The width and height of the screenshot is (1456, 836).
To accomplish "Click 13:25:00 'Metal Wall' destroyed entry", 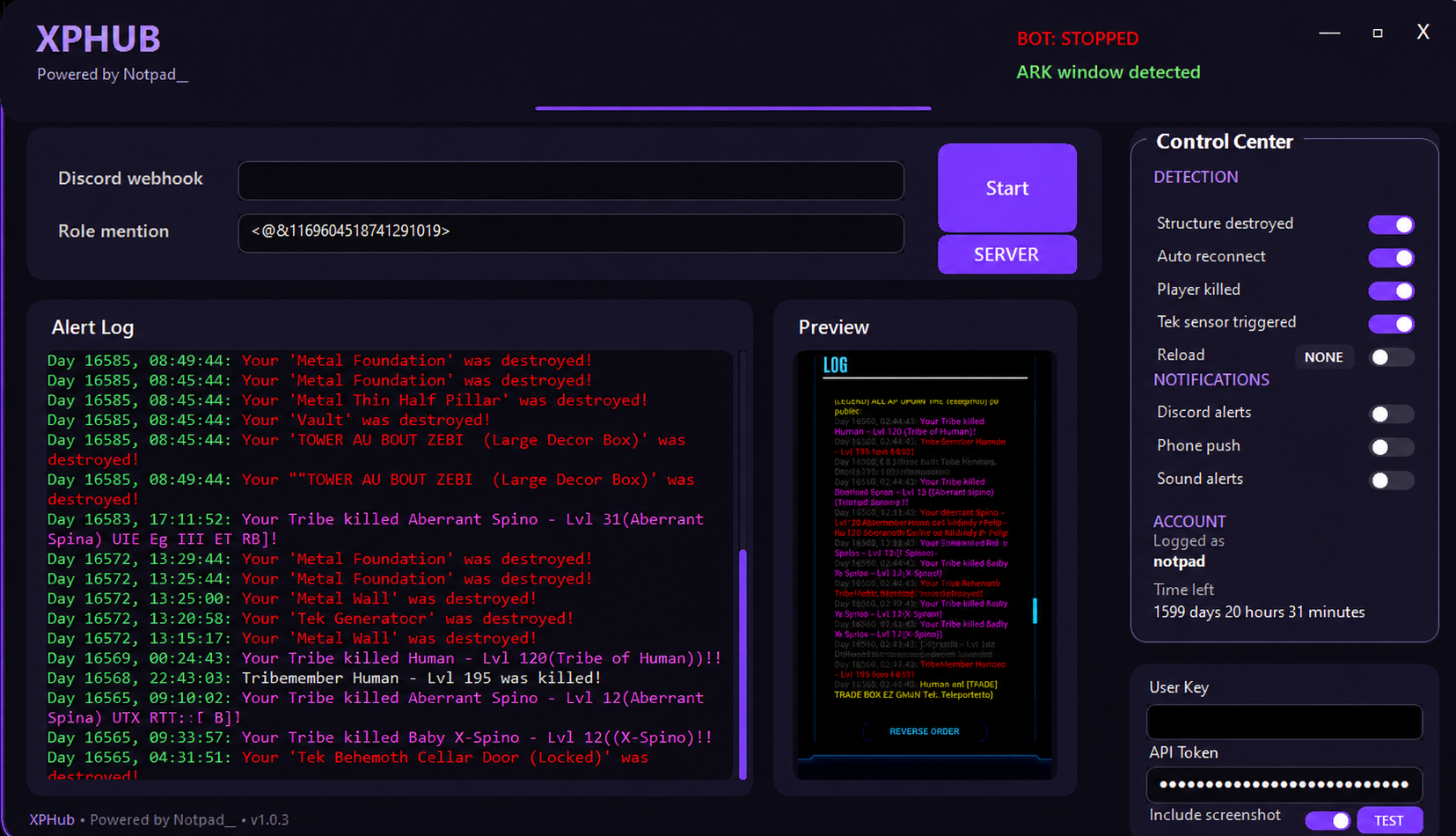I will [292, 598].
